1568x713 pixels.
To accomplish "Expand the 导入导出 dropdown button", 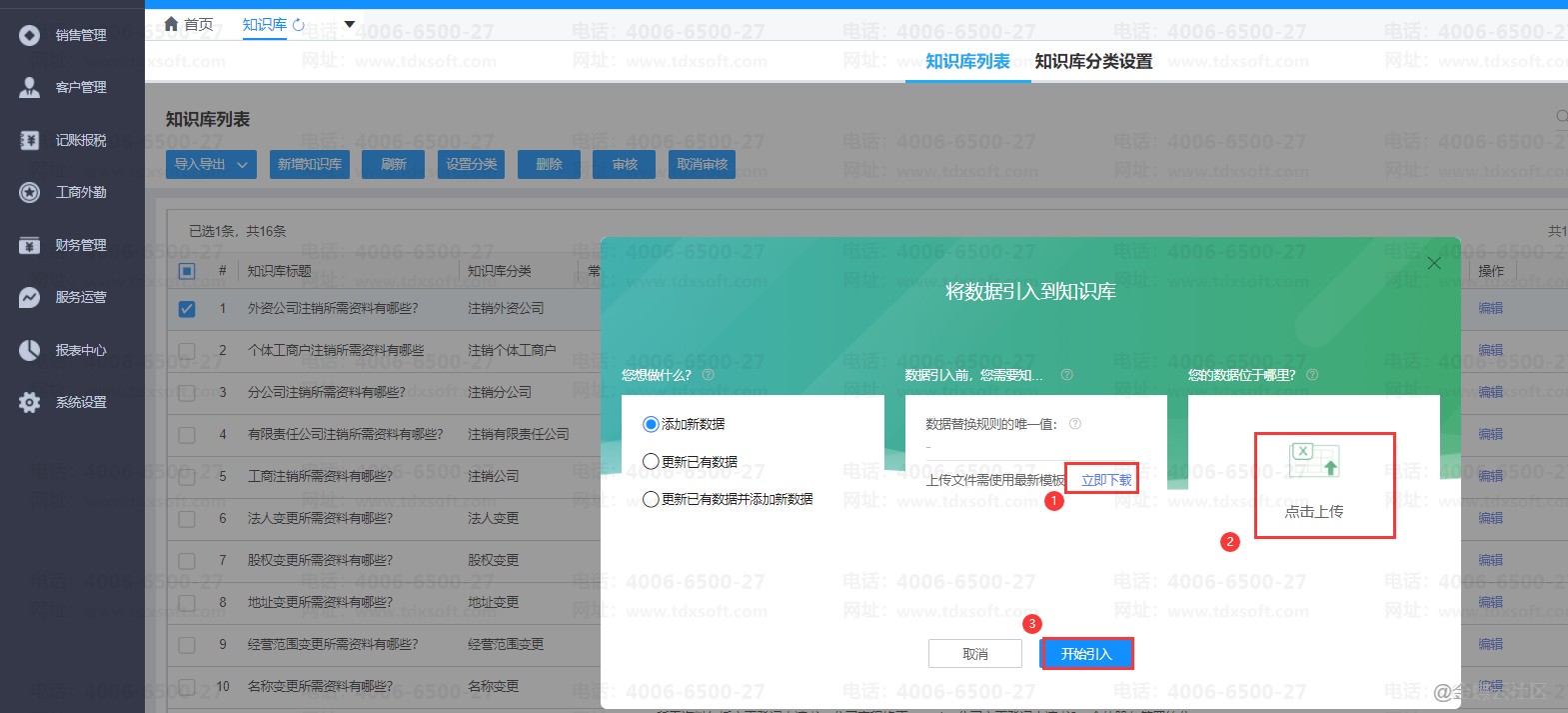I will click(x=211, y=165).
